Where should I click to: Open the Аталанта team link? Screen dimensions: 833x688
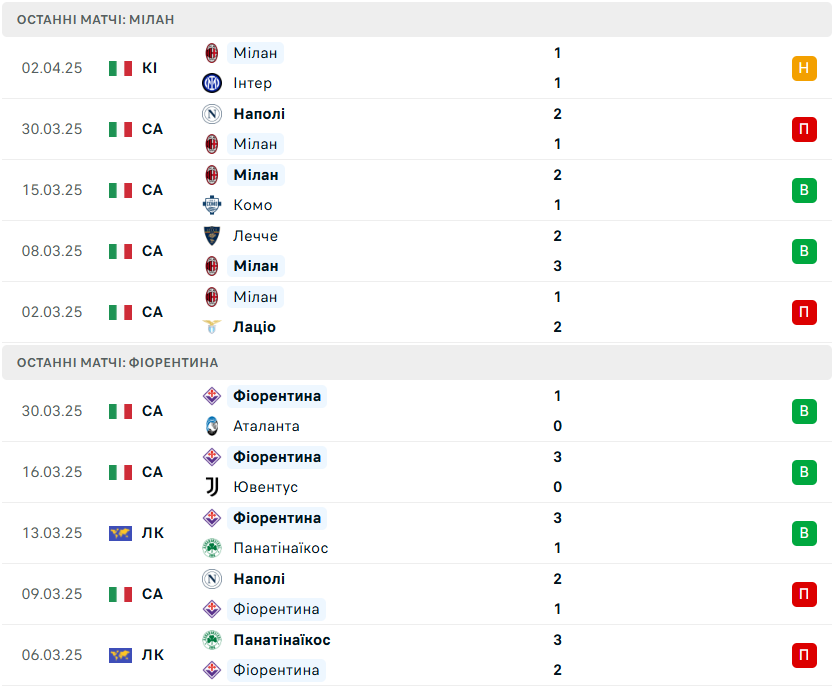[266, 426]
